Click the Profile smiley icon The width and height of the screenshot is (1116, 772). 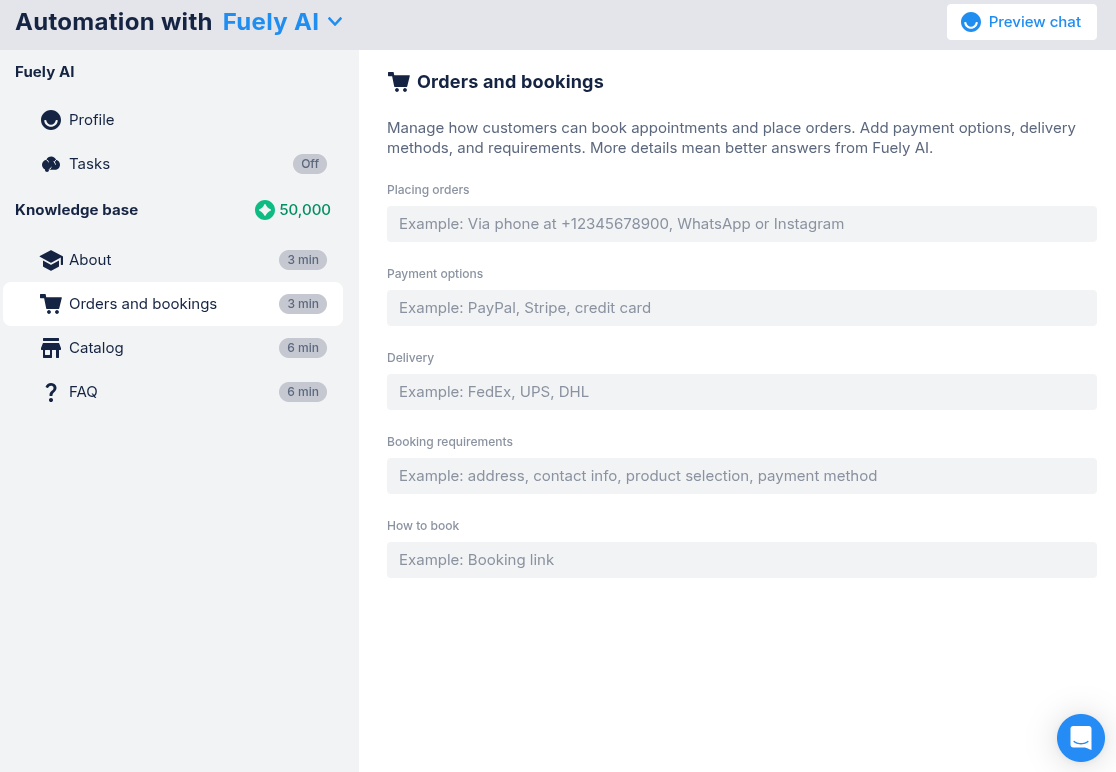51,120
